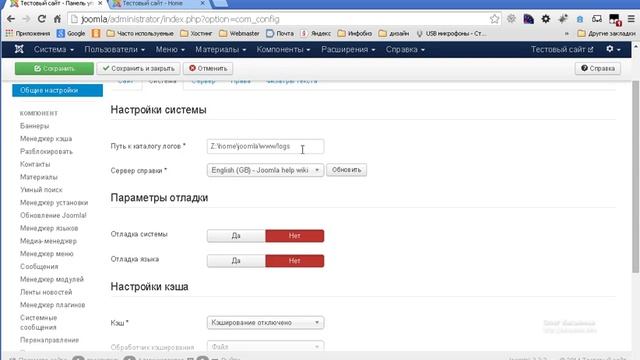640x360 pixels.
Task: Open the Часто используемые bookmark folder
Action: click(140, 33)
